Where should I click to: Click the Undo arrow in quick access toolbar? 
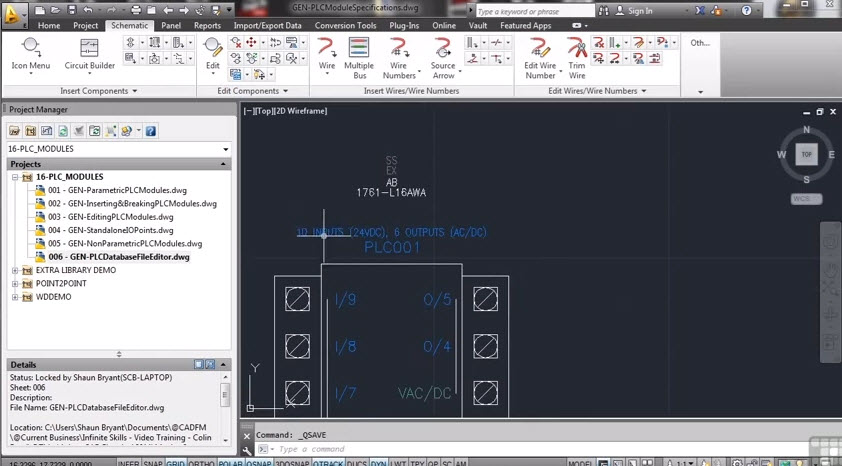click(88, 10)
